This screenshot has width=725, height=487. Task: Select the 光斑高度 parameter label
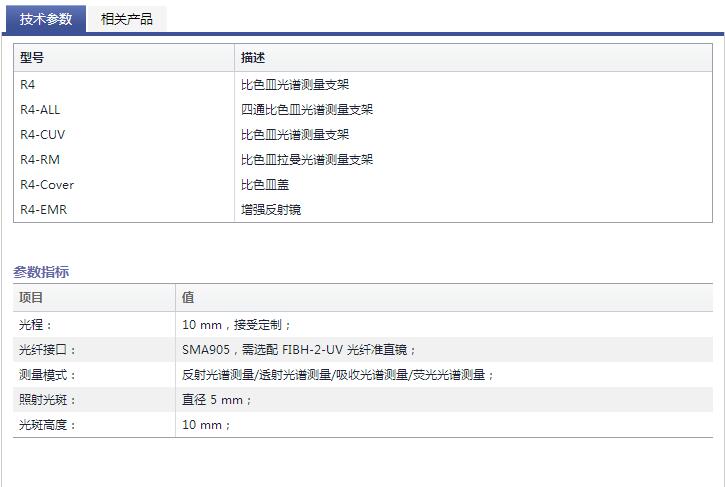click(47, 425)
